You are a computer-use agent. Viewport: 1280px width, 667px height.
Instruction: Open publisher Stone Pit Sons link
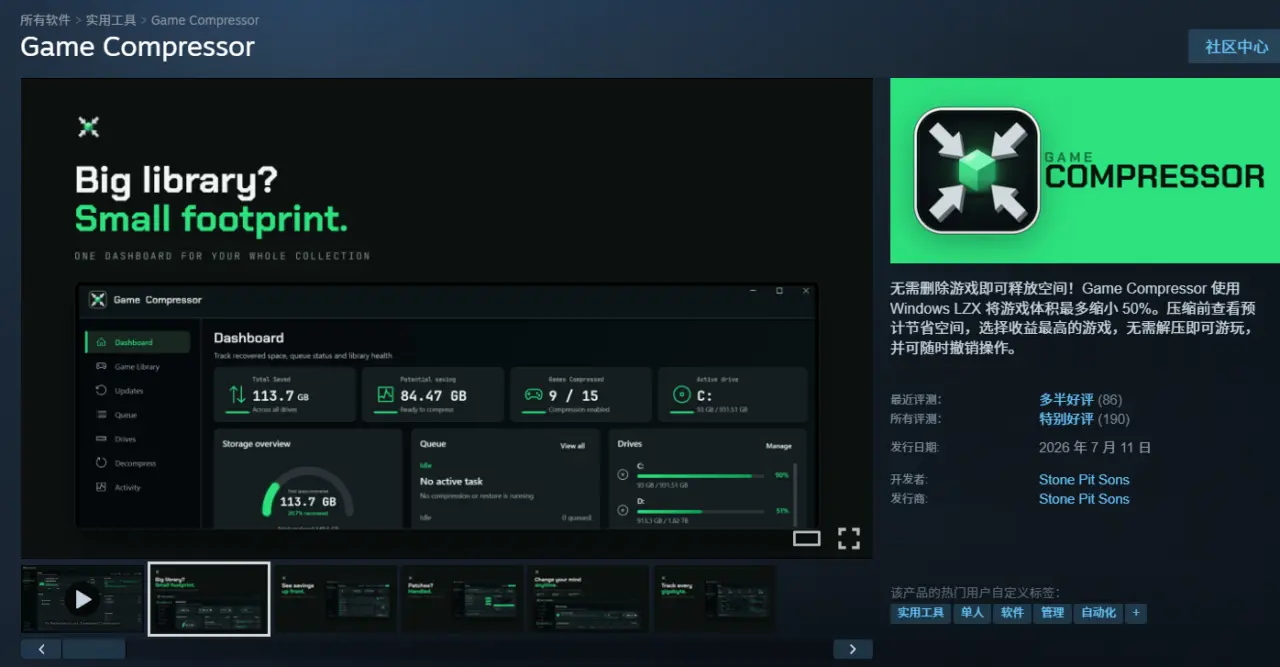click(x=1084, y=499)
